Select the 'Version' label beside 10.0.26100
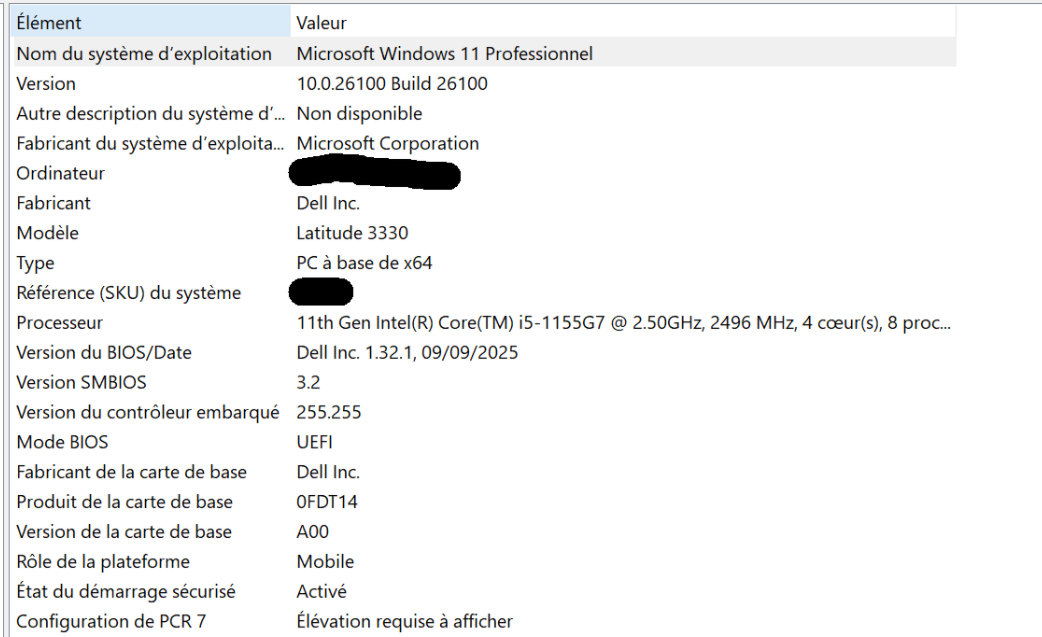 [46, 84]
